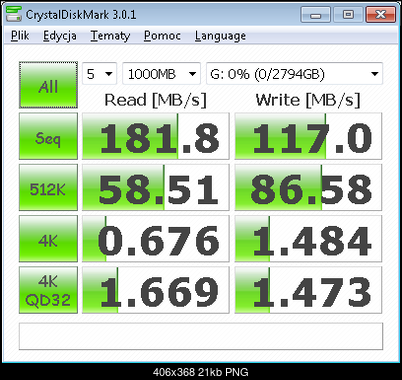The width and height of the screenshot is (402, 380).
Task: Select the Seq read result 181.8
Action: point(156,136)
